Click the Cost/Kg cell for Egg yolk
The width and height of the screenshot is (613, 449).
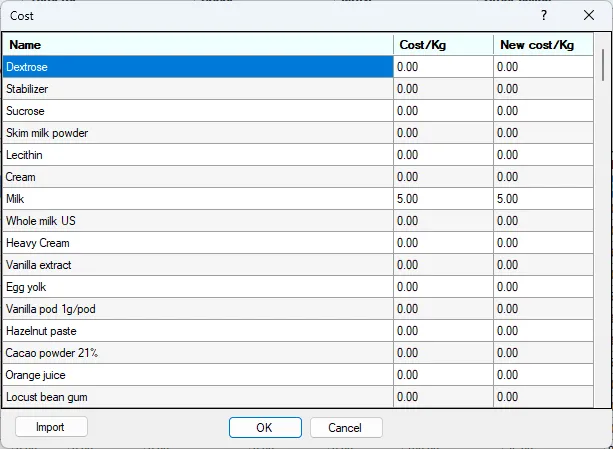443,287
